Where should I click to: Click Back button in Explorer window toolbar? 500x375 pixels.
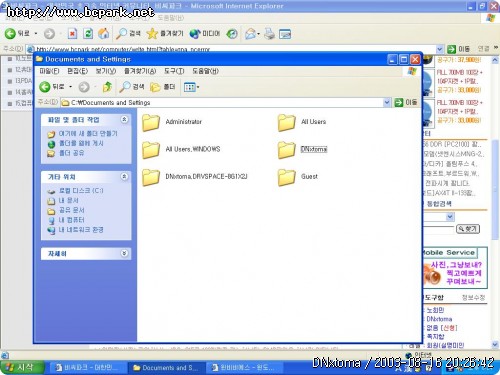pos(52,87)
